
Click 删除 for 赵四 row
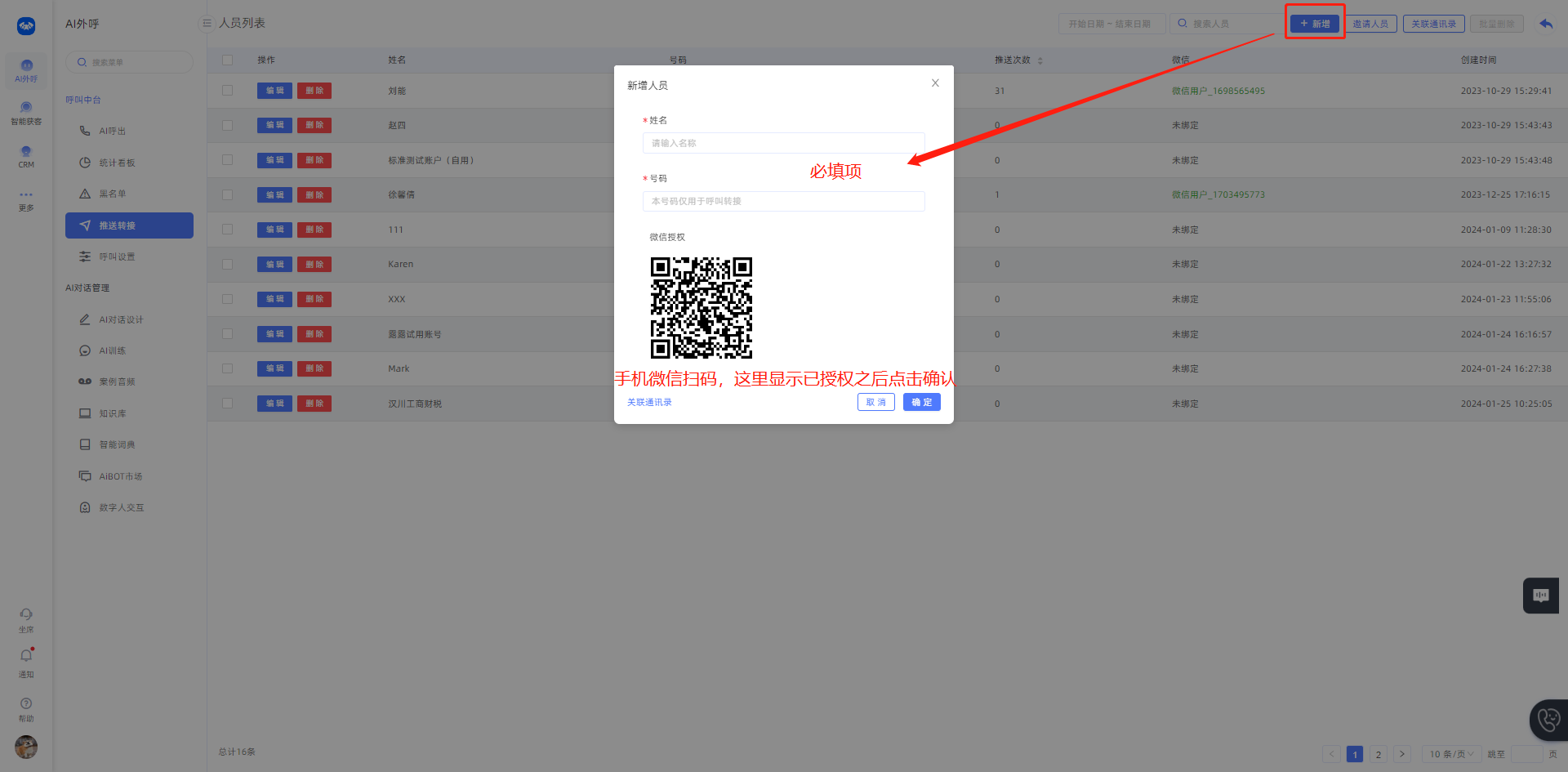point(314,125)
